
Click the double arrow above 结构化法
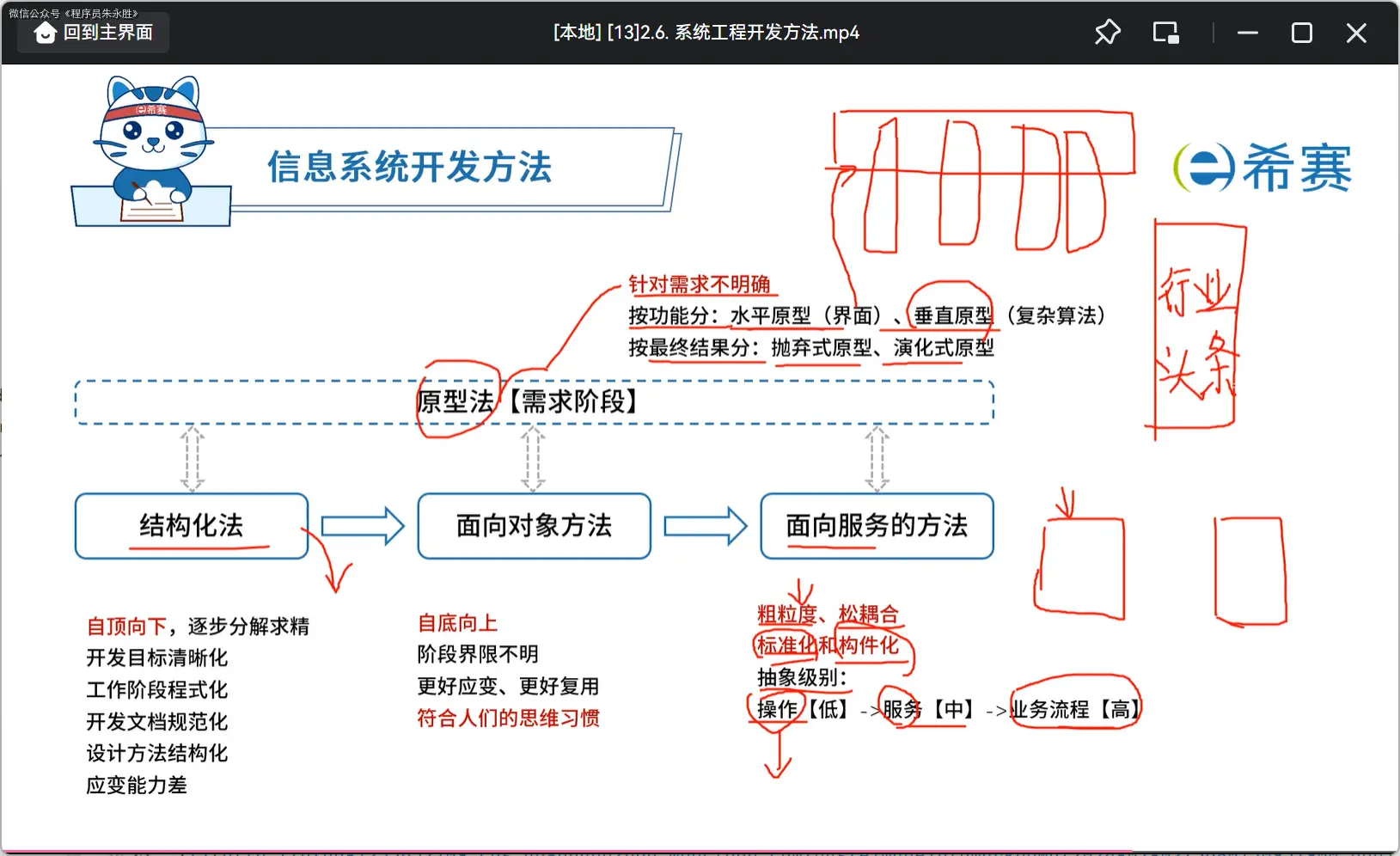coord(192,458)
